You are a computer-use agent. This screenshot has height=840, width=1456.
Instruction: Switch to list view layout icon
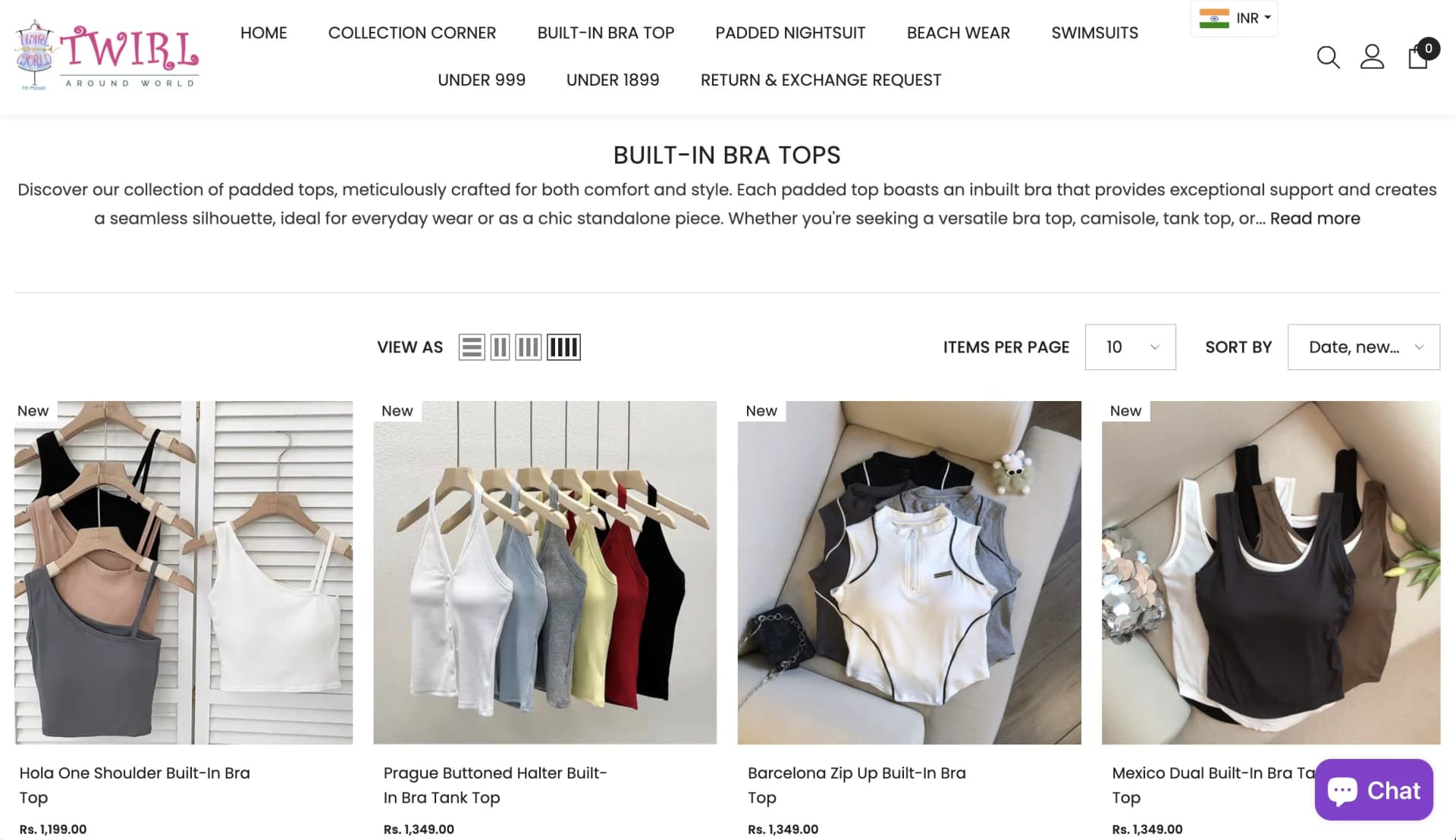(472, 347)
